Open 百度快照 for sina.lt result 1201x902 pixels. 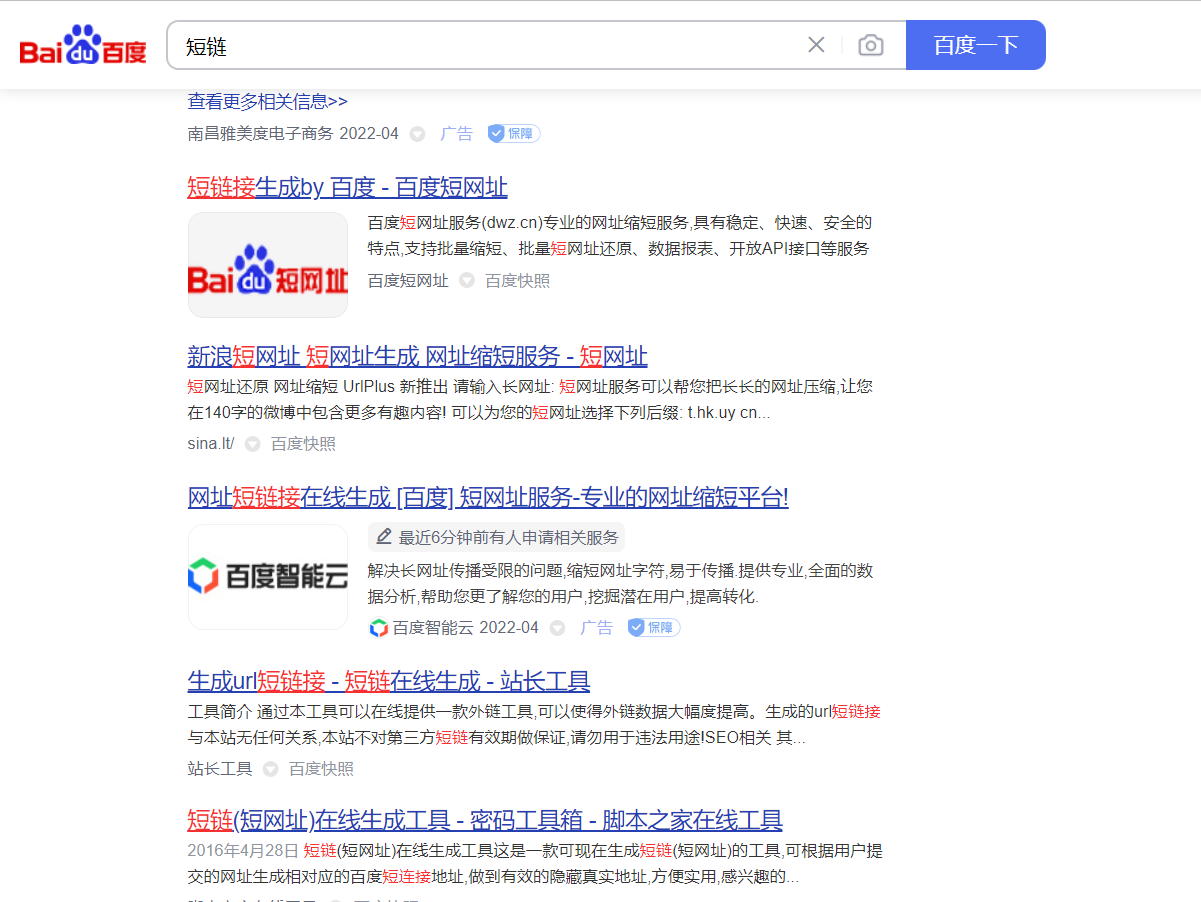(x=304, y=443)
